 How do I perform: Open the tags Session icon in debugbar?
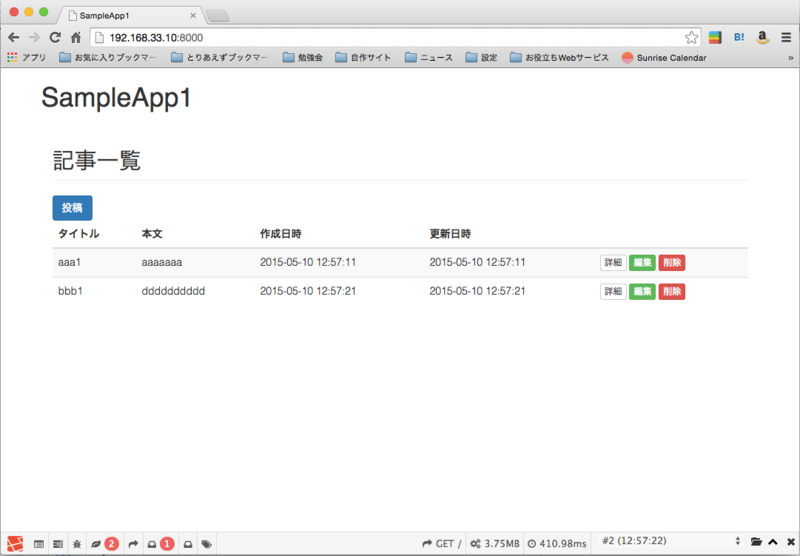click(x=207, y=544)
